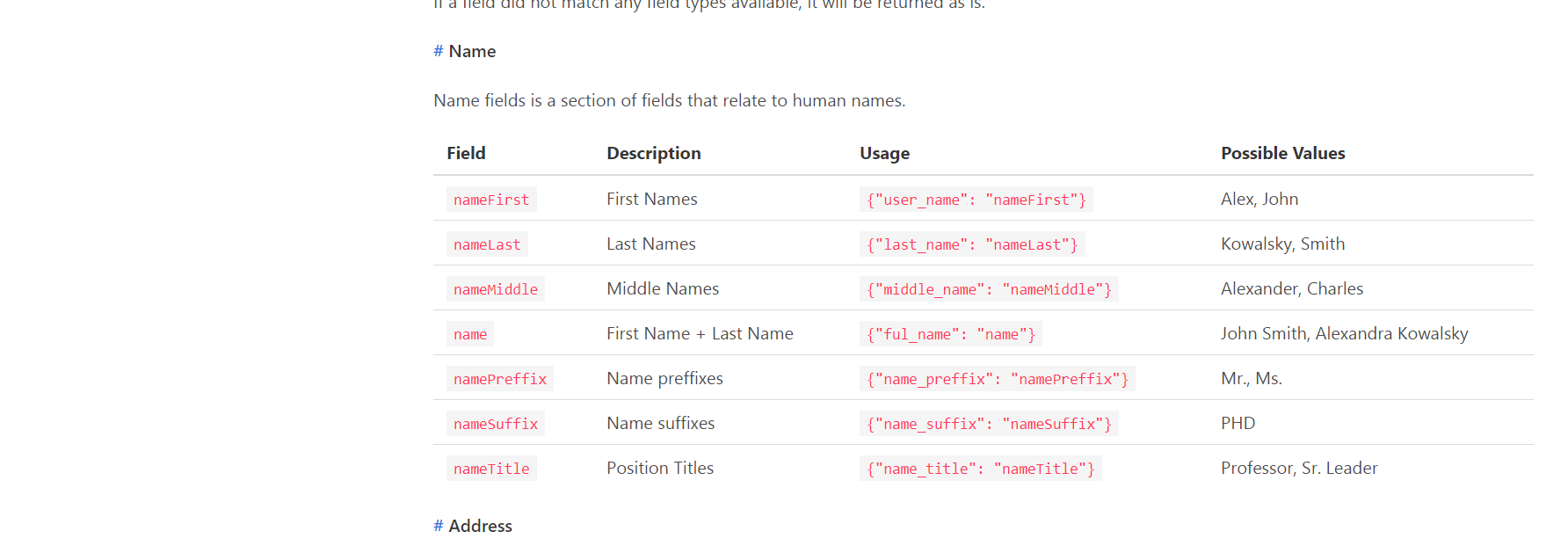
Task: Click the Usage column header
Action: [884, 153]
